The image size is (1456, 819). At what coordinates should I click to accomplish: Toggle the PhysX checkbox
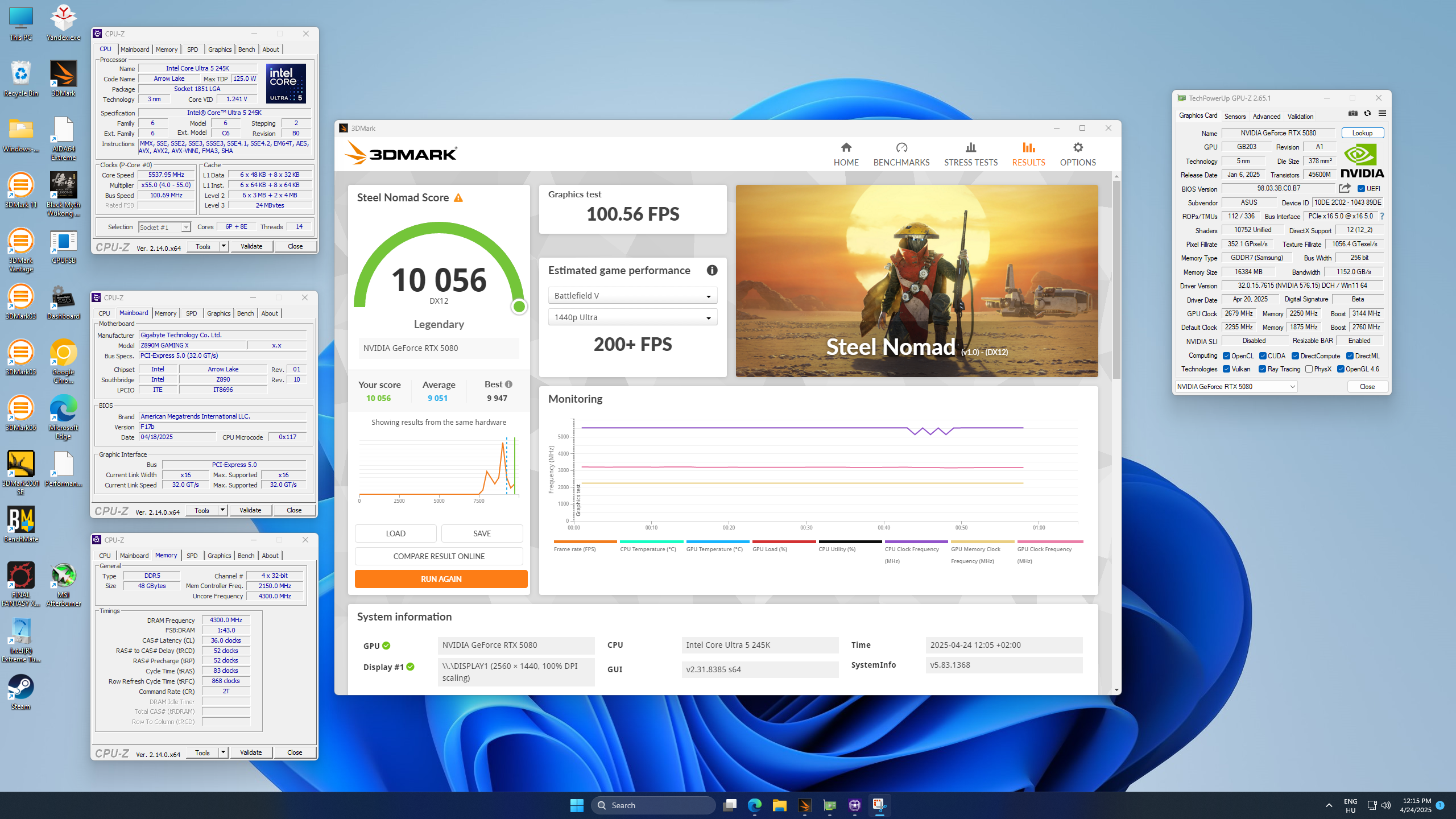pyautogui.click(x=1309, y=369)
